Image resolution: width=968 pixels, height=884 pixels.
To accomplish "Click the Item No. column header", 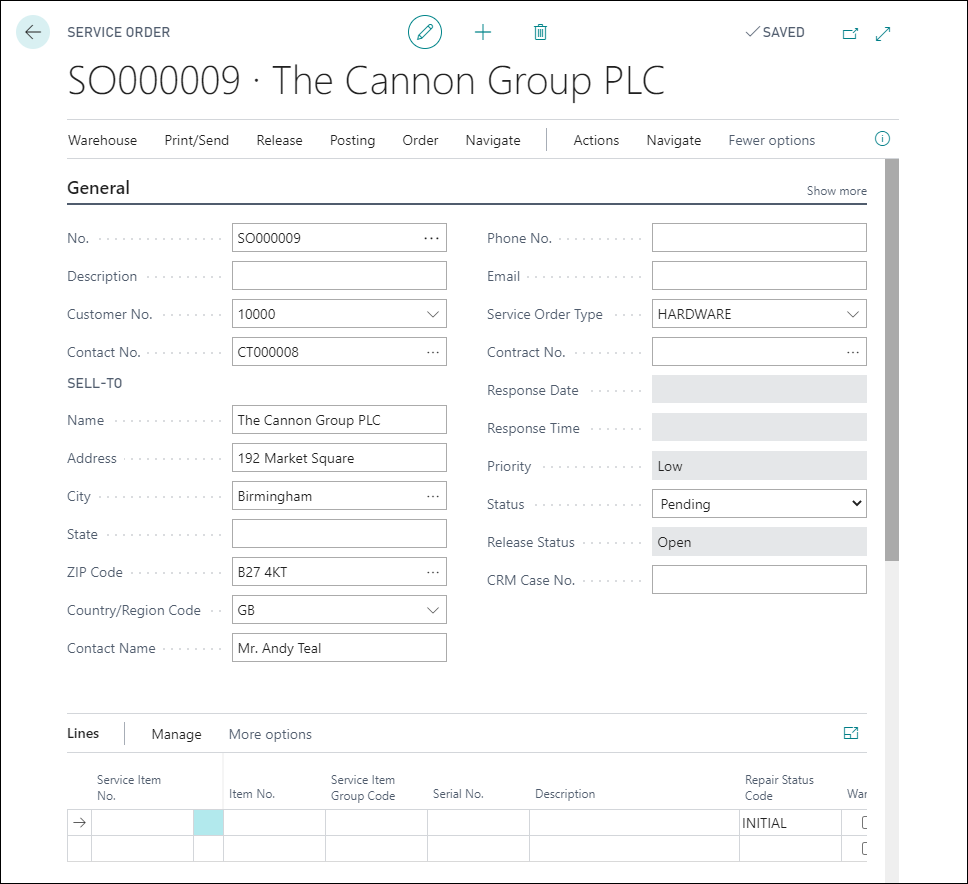I will coord(252,794).
